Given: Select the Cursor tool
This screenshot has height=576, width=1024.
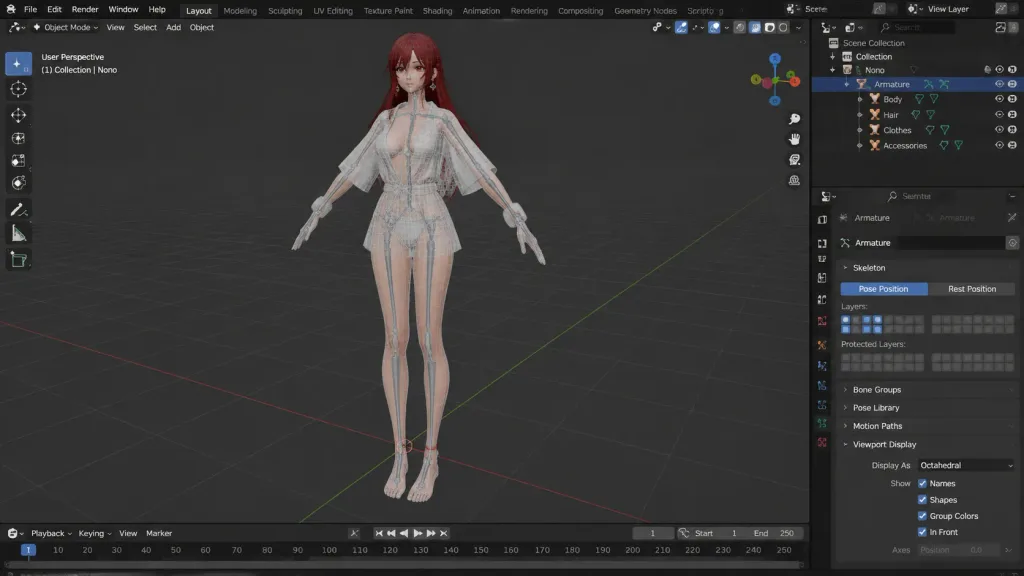Looking at the screenshot, I should [x=18, y=89].
